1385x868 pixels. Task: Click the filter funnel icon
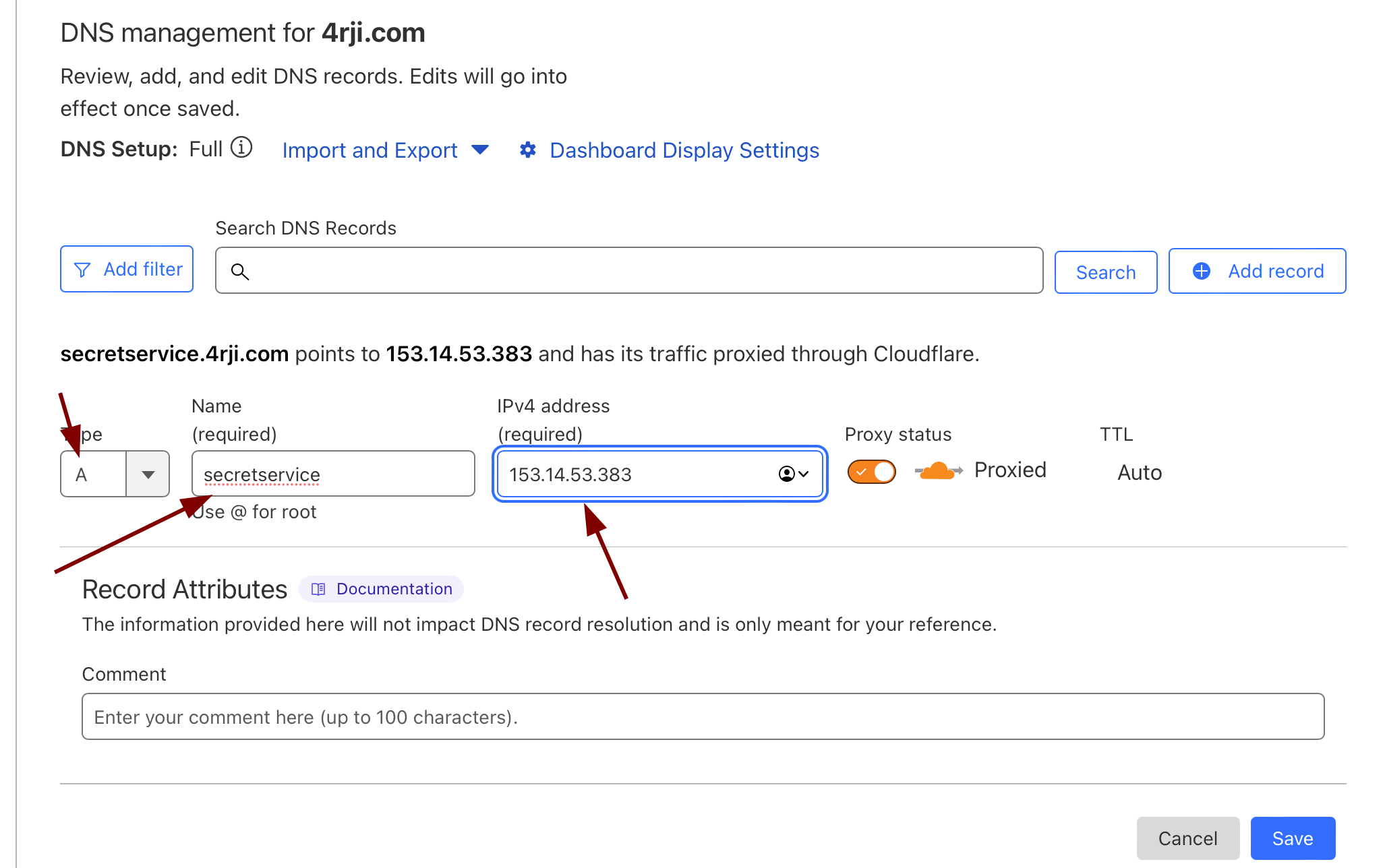tap(82, 270)
